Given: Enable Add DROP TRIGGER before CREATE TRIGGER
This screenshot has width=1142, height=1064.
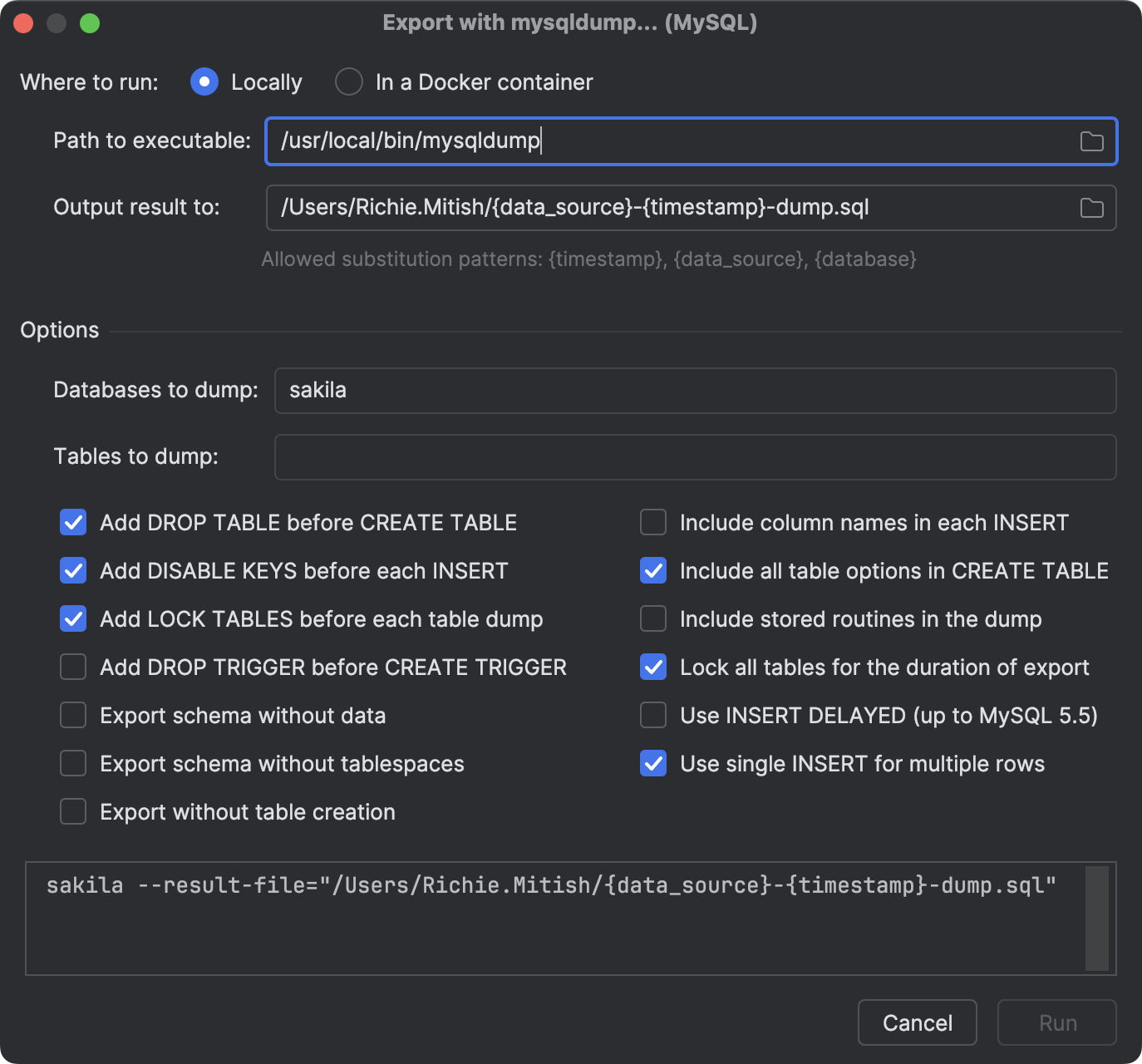Looking at the screenshot, I should point(72,667).
